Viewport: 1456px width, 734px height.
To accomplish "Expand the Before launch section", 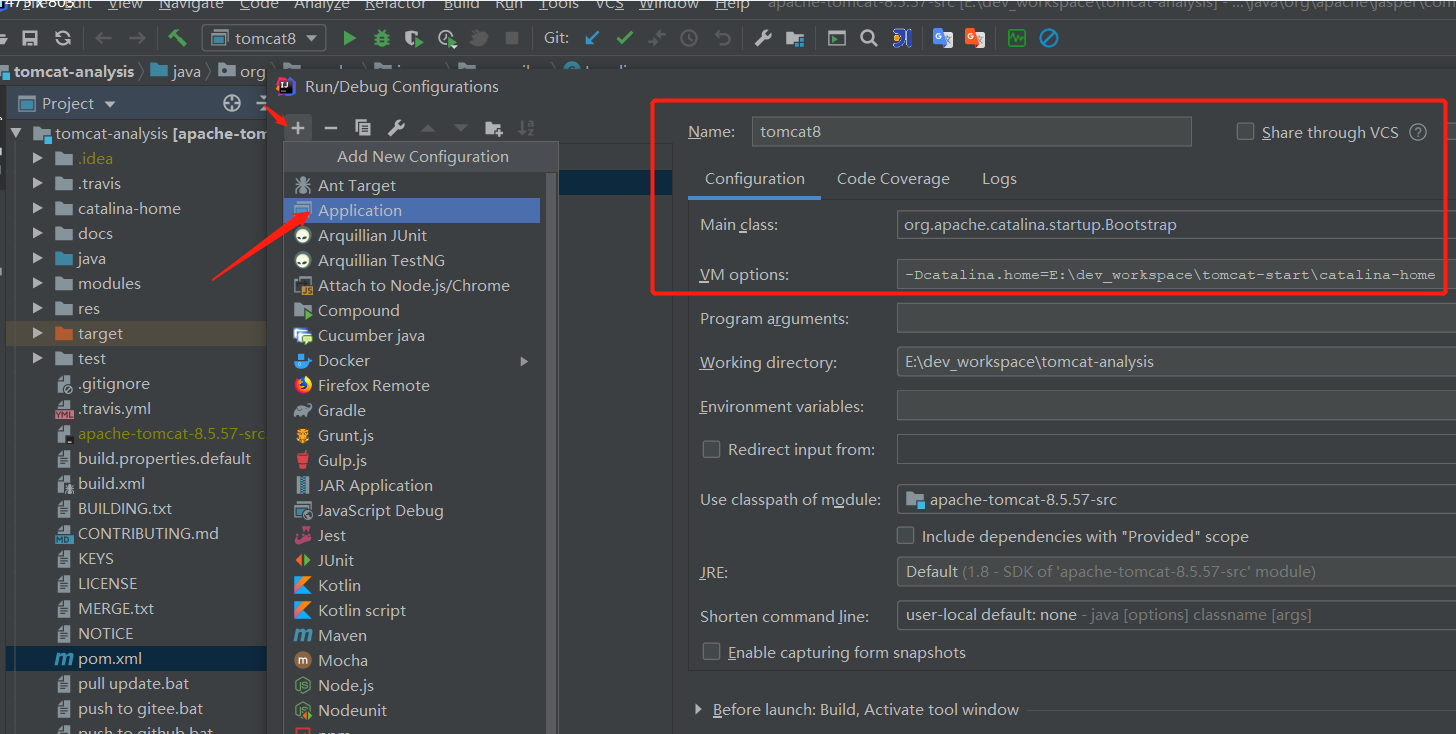I will pos(698,709).
